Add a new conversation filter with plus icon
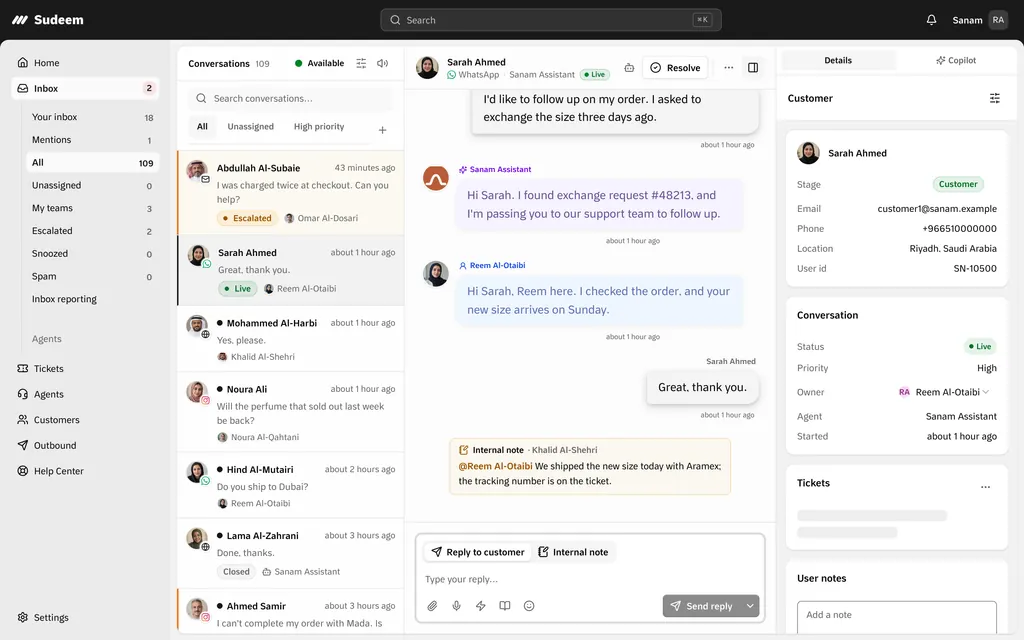This screenshot has width=1024, height=640. pyautogui.click(x=383, y=130)
